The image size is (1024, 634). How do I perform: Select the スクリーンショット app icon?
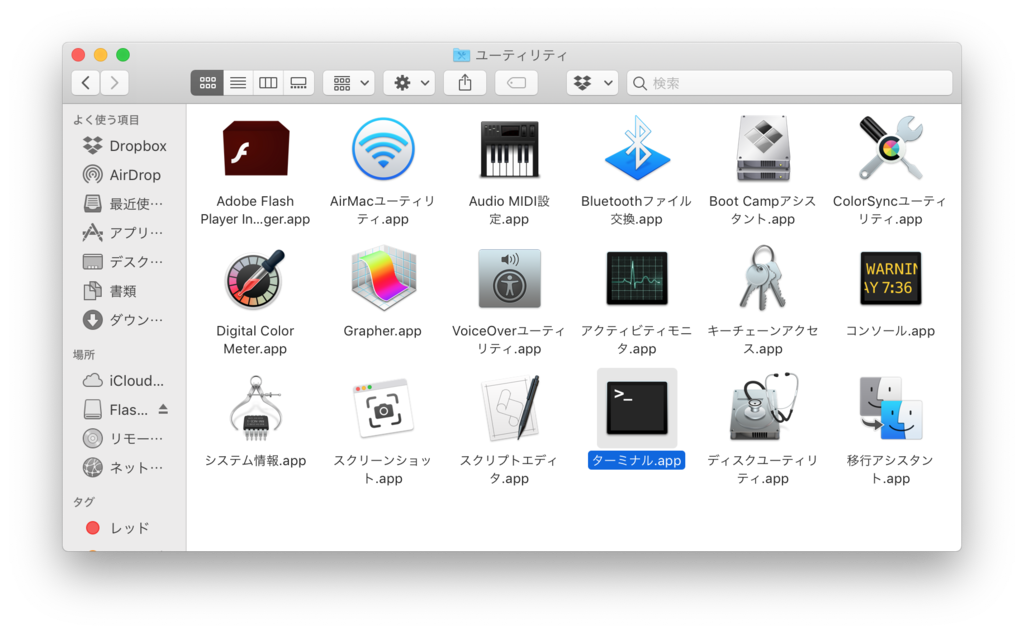(x=383, y=409)
